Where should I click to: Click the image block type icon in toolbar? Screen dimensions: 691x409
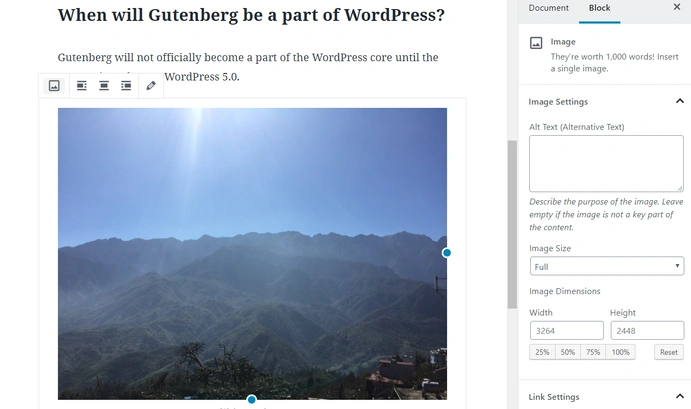(54, 86)
